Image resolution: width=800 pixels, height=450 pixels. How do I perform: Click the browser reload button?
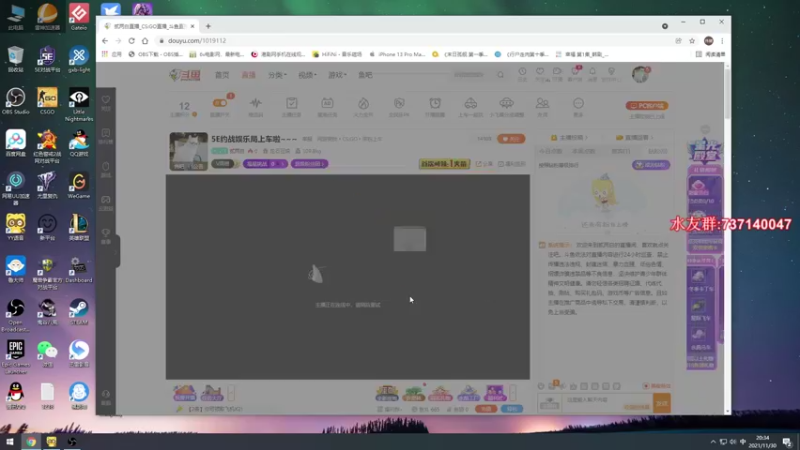point(132,41)
